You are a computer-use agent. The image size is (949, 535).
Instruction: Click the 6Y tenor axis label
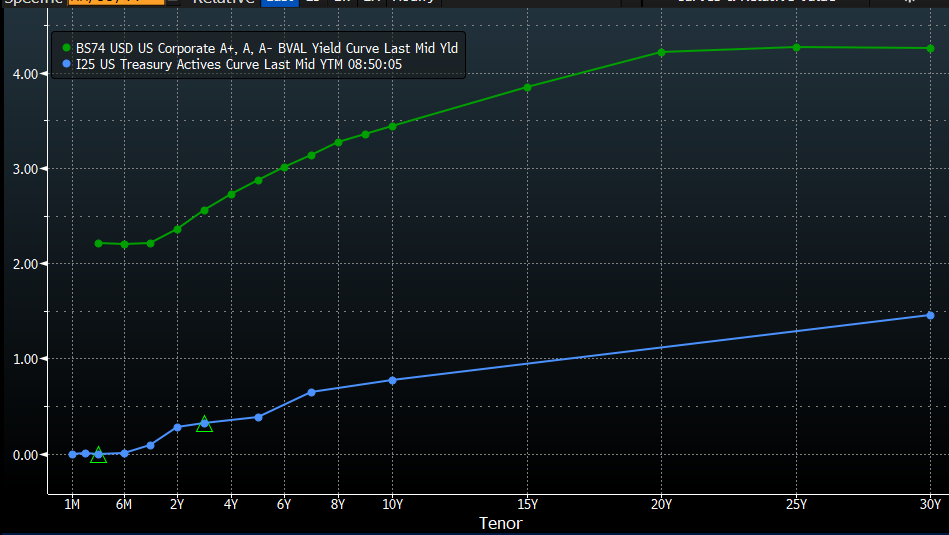(x=284, y=505)
